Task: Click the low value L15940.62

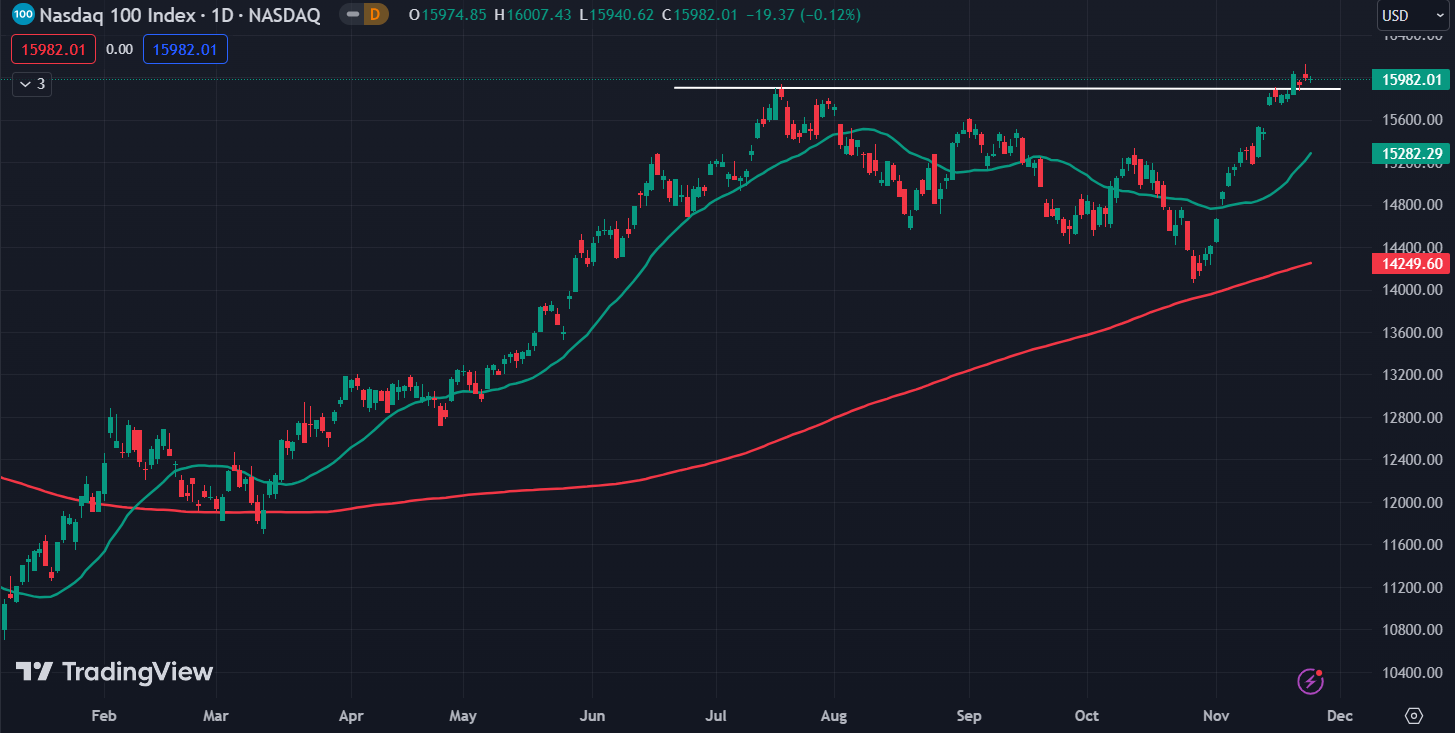Action: tap(619, 15)
